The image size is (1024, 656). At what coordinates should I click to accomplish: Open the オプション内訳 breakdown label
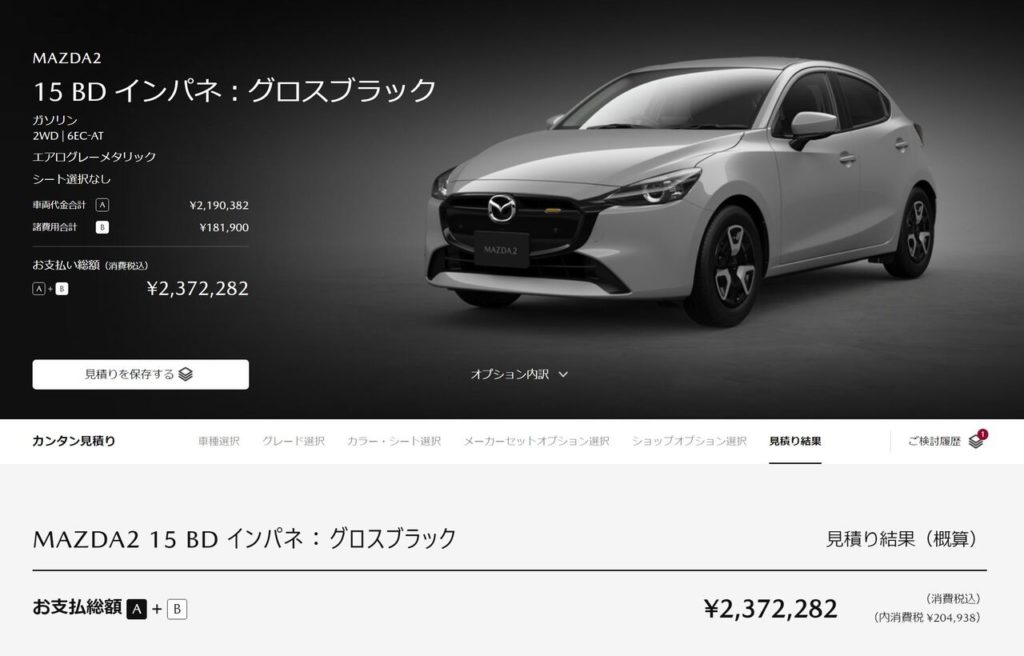pos(509,374)
